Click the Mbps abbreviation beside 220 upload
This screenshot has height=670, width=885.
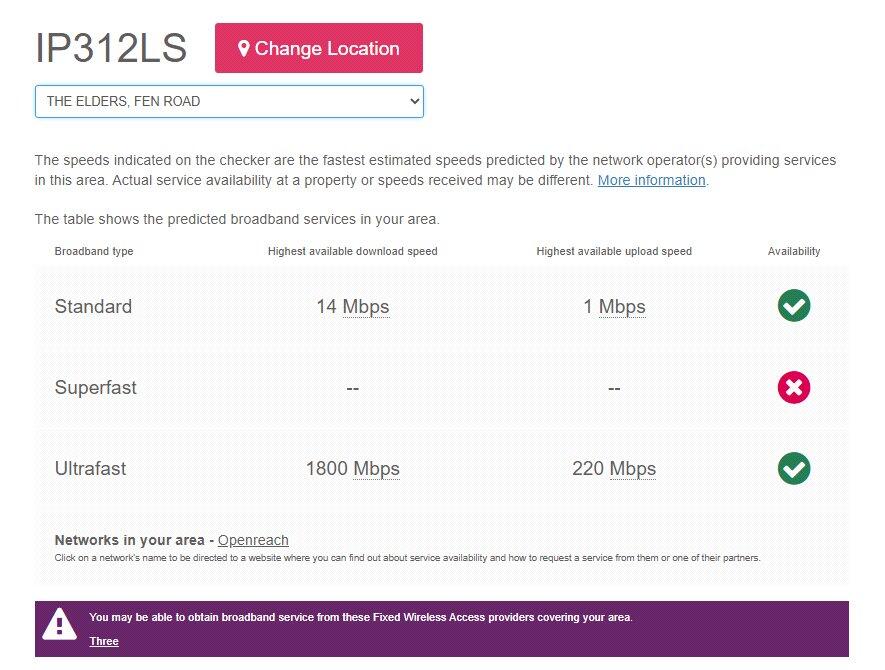point(633,468)
